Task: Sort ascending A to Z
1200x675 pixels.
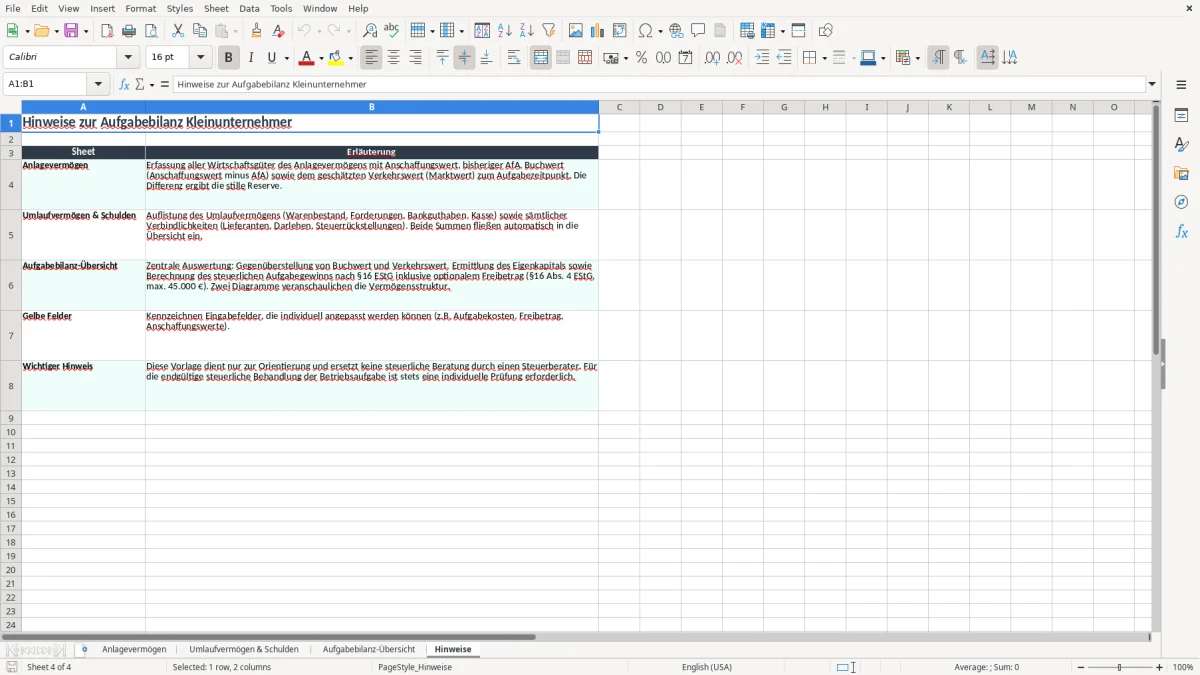Action: click(x=505, y=31)
